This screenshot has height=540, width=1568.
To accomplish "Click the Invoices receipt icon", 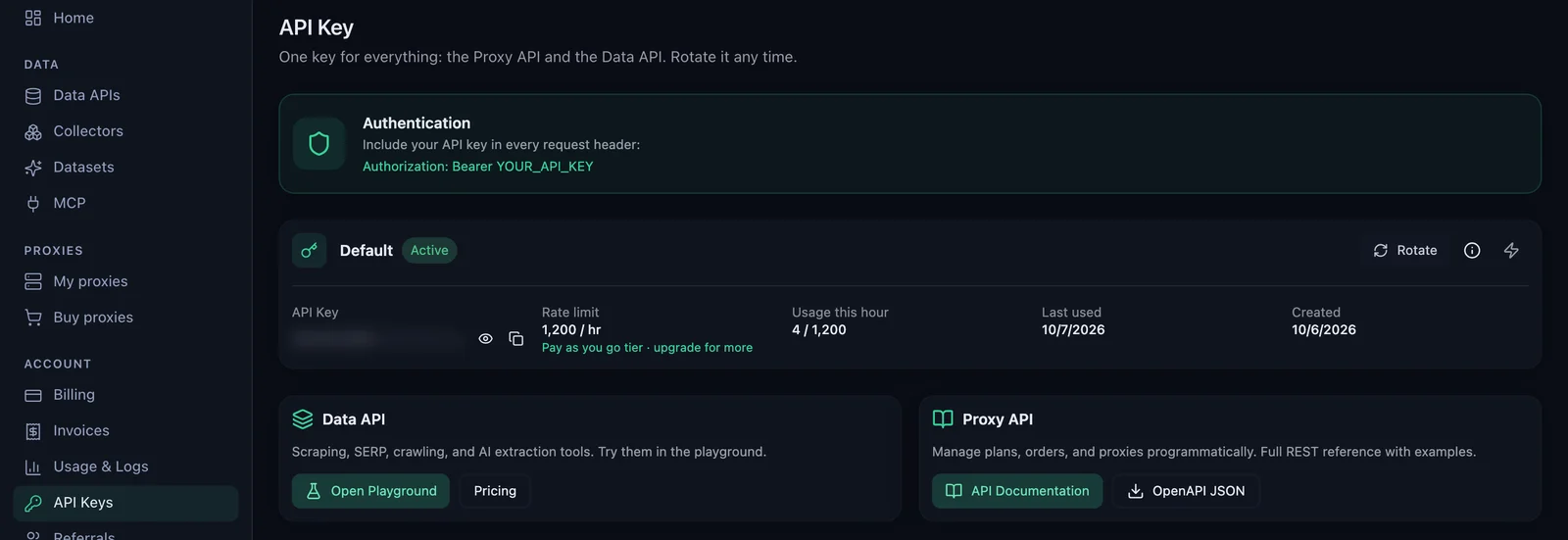I will coord(33,431).
